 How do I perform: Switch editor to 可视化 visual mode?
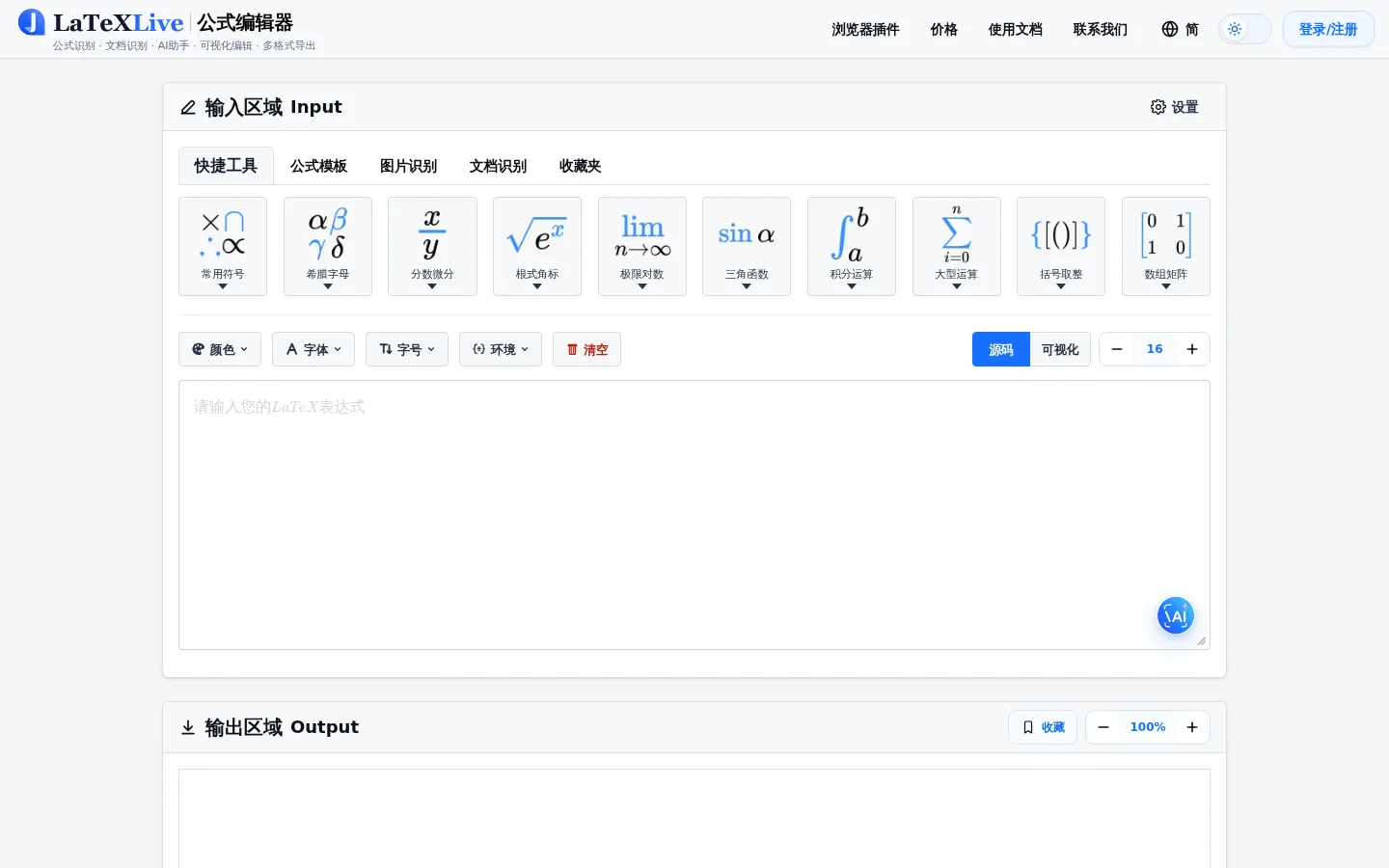tap(1060, 349)
